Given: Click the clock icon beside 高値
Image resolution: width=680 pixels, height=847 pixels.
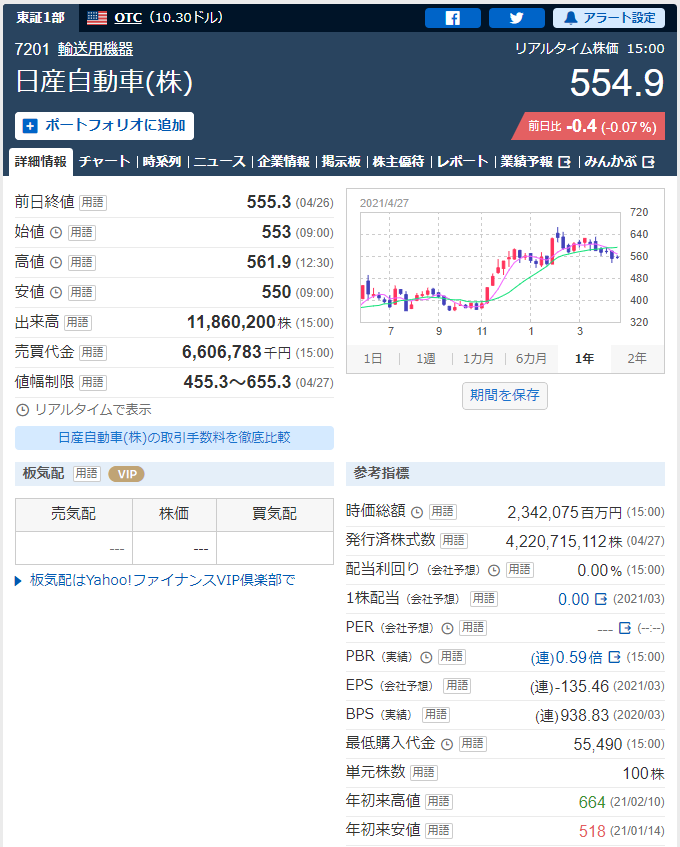Looking at the screenshot, I should click(56, 263).
